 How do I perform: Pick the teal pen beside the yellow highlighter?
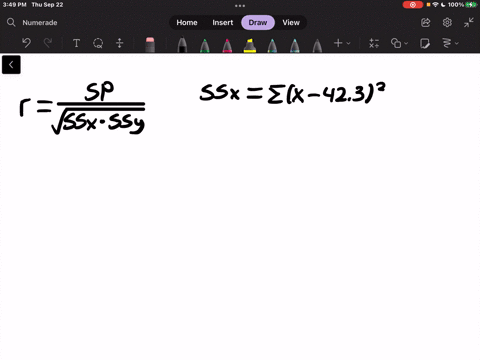pyautogui.click(x=272, y=45)
